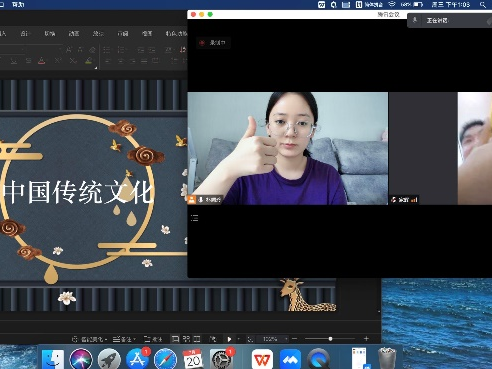This screenshot has width=492, height=369.
Task: Apply superscript formatting
Action: click(58, 61)
